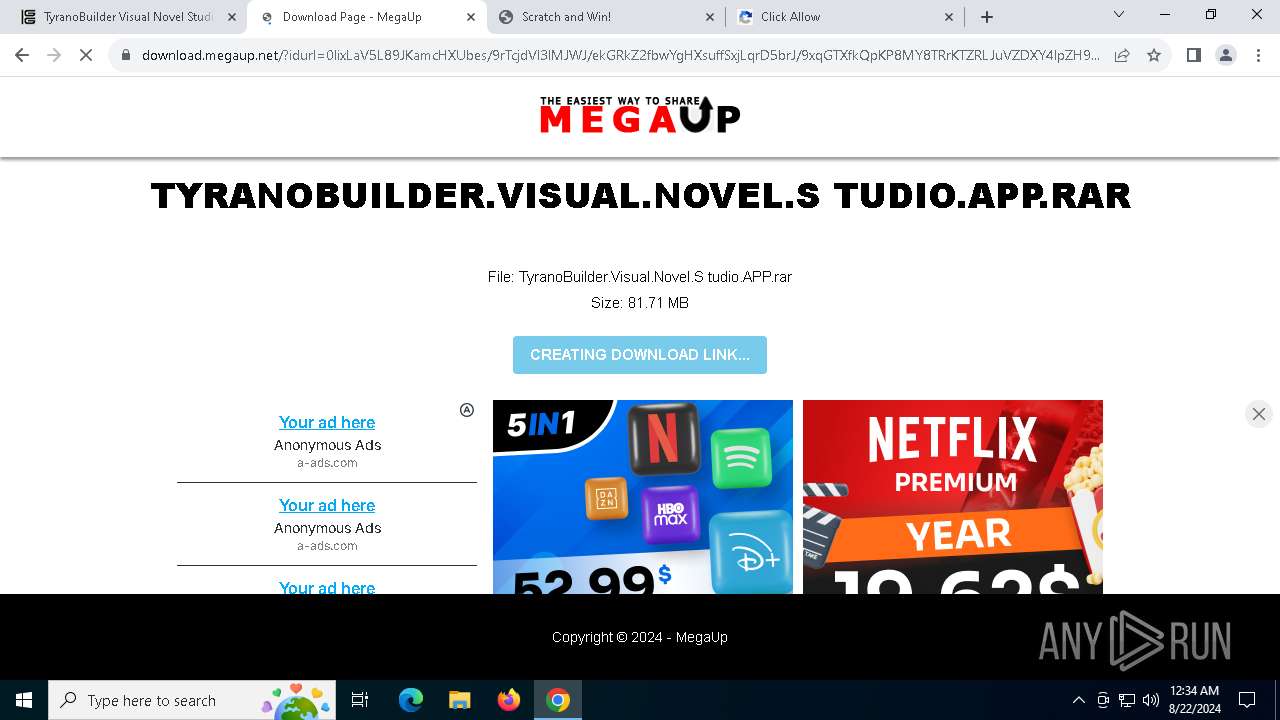The height and width of the screenshot is (720, 1280).
Task: Bookmark this page with the star
Action: pyautogui.click(x=1154, y=55)
